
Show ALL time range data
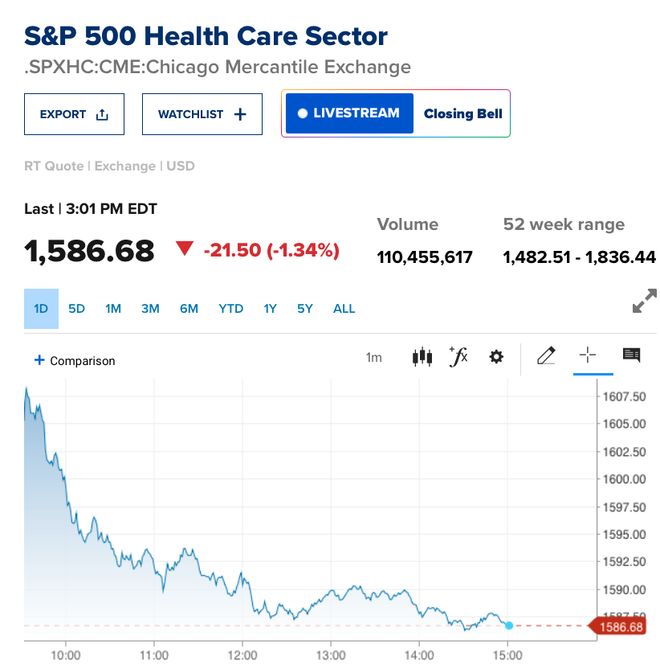click(344, 309)
